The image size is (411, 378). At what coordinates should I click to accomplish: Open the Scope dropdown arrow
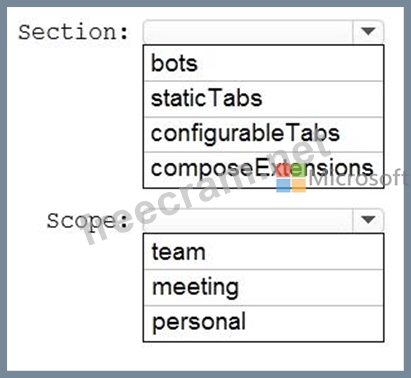(368, 220)
